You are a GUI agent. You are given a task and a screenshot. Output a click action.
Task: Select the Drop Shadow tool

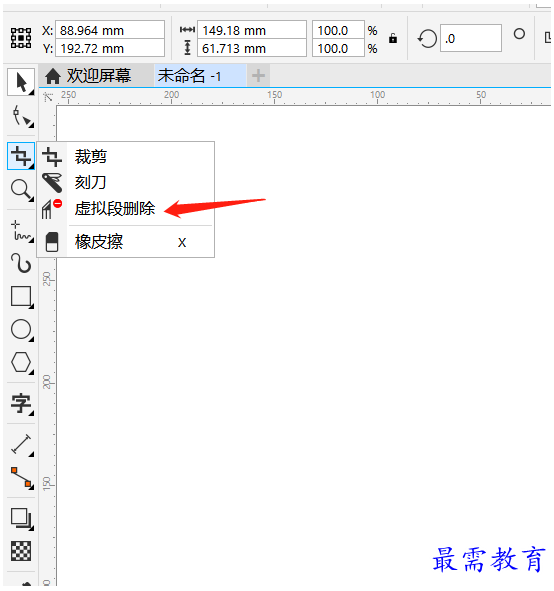point(21,518)
